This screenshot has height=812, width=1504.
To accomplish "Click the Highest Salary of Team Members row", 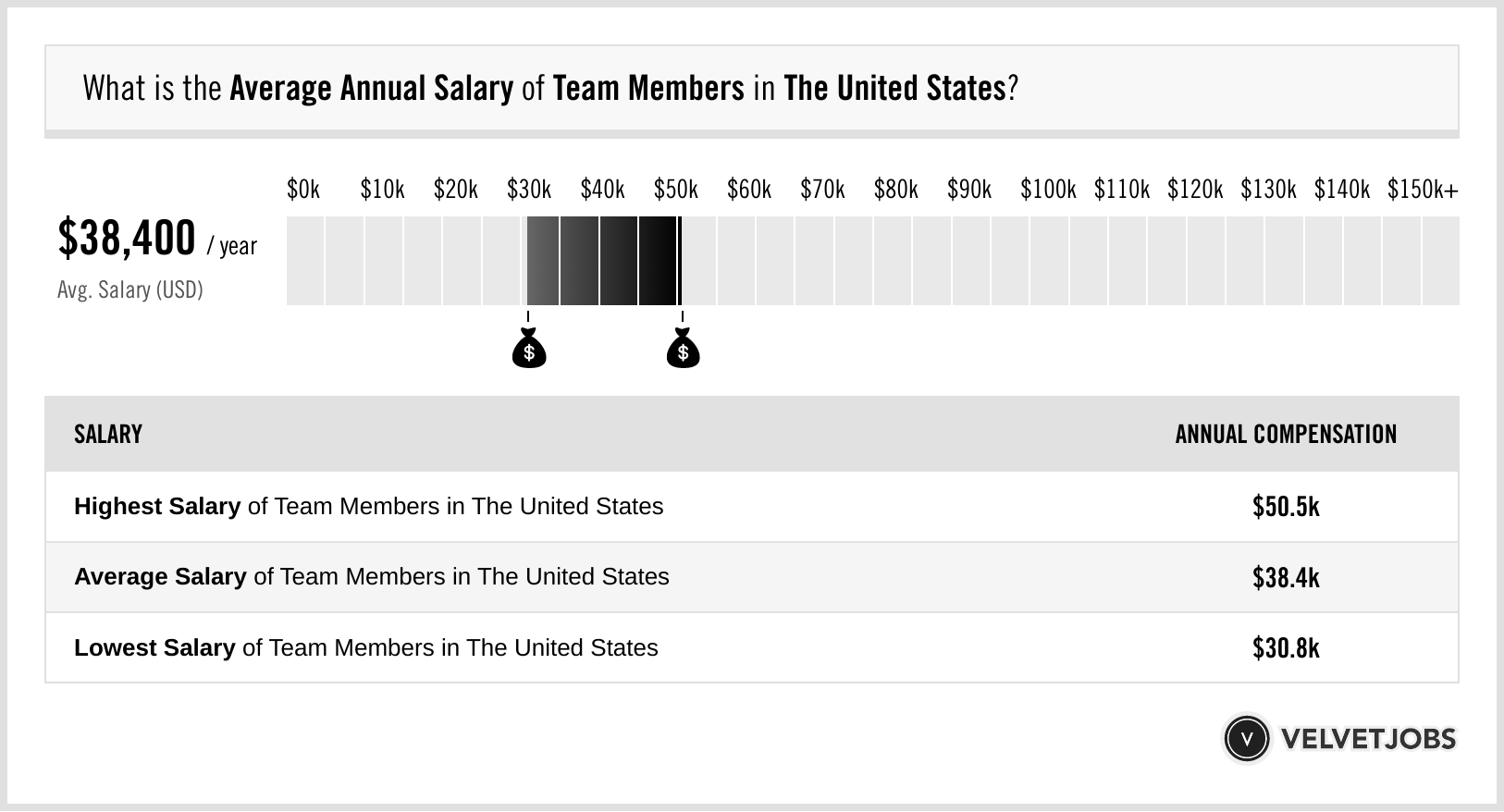I will coord(369,507).
